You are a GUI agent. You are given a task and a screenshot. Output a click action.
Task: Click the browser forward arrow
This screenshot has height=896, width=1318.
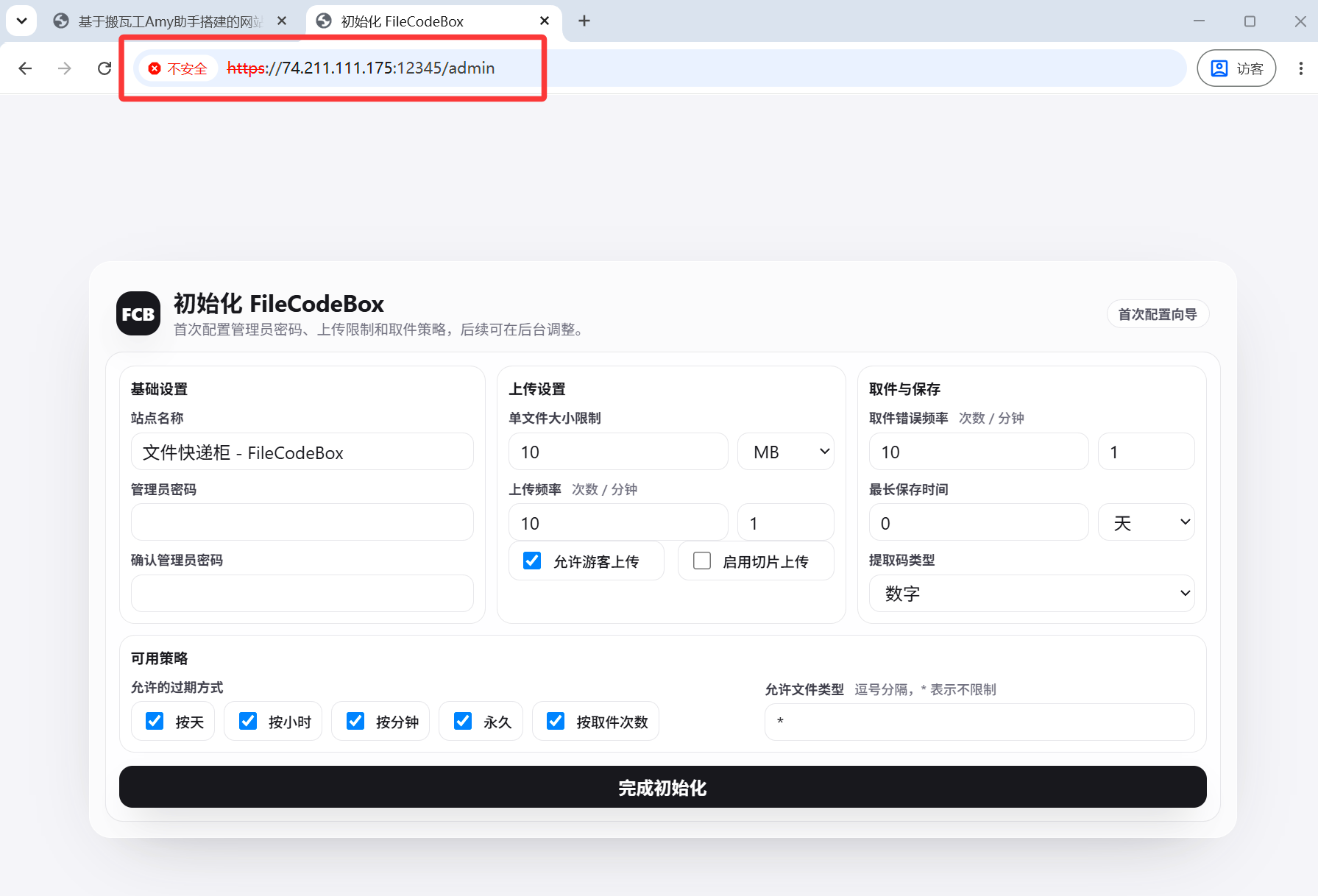(65, 68)
